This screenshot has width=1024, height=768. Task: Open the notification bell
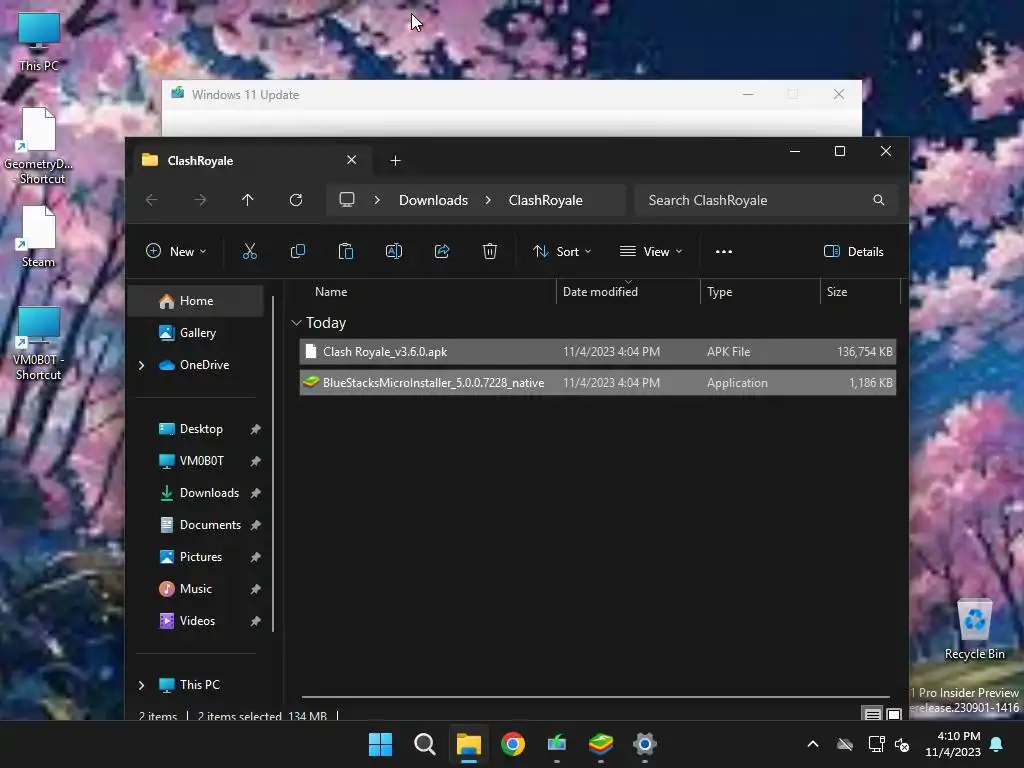pyautogui.click(x=997, y=744)
